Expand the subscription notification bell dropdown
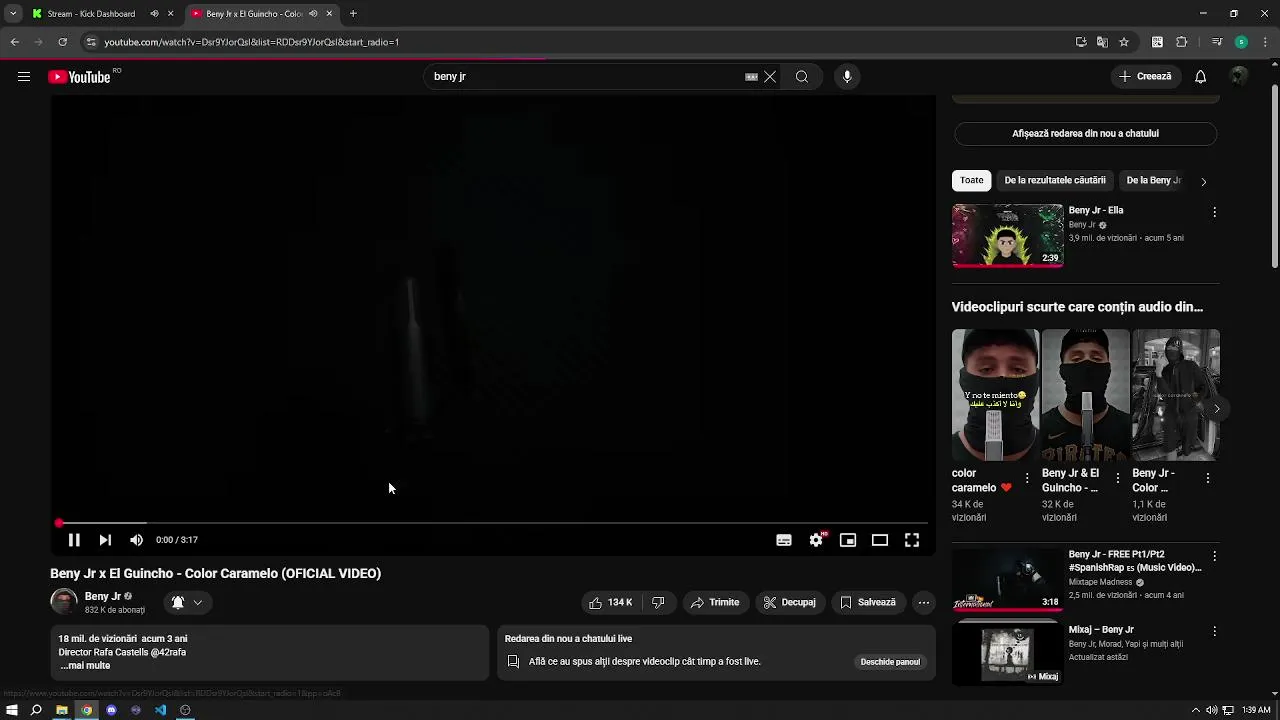Screen dimensions: 1280x720 (x=187, y=603)
